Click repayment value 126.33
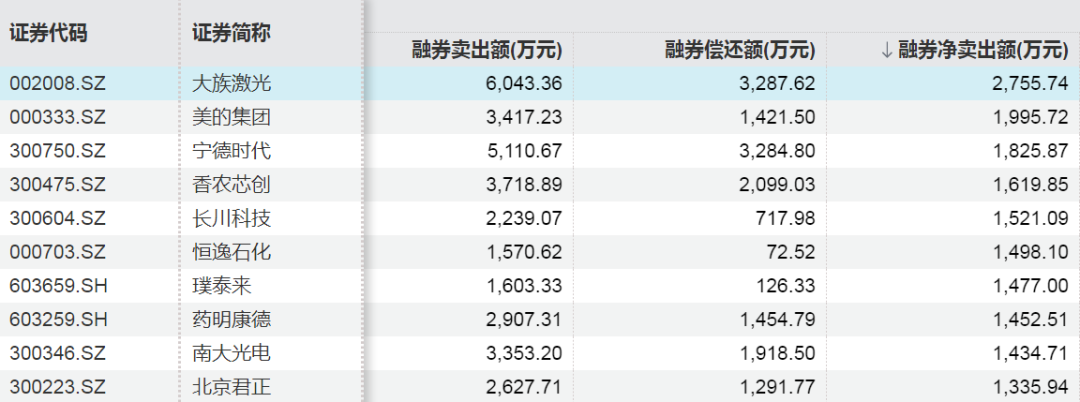 (x=786, y=286)
